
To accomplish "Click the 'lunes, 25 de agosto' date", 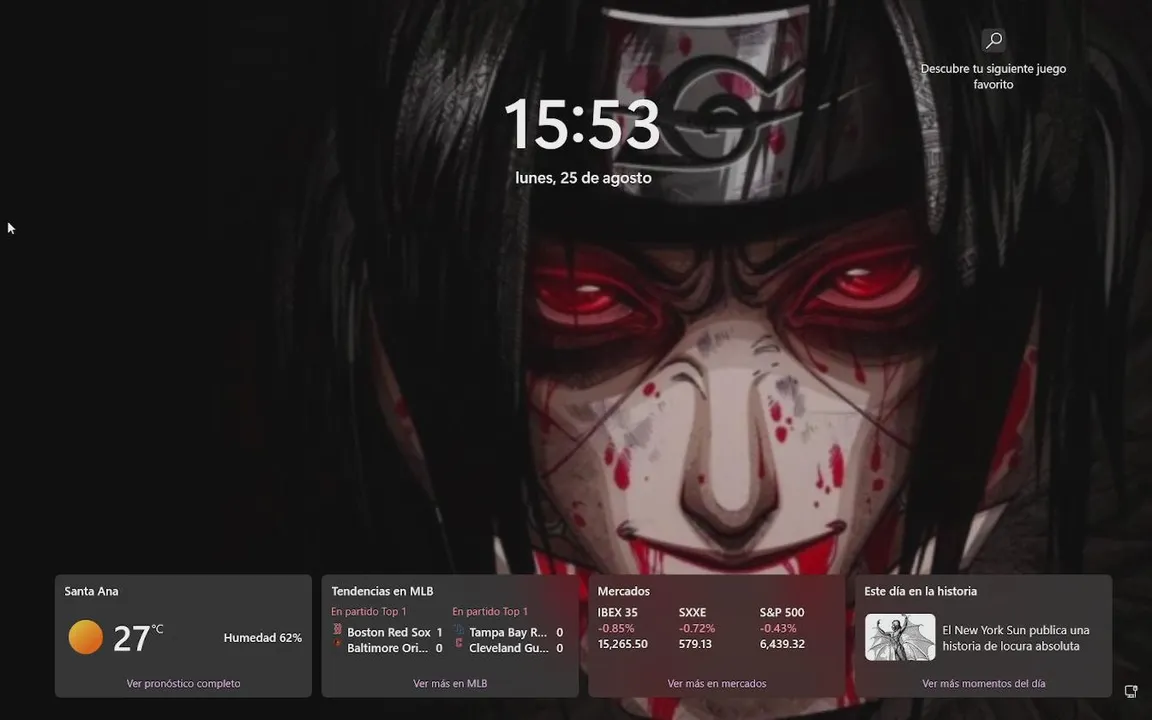I will (x=583, y=178).
